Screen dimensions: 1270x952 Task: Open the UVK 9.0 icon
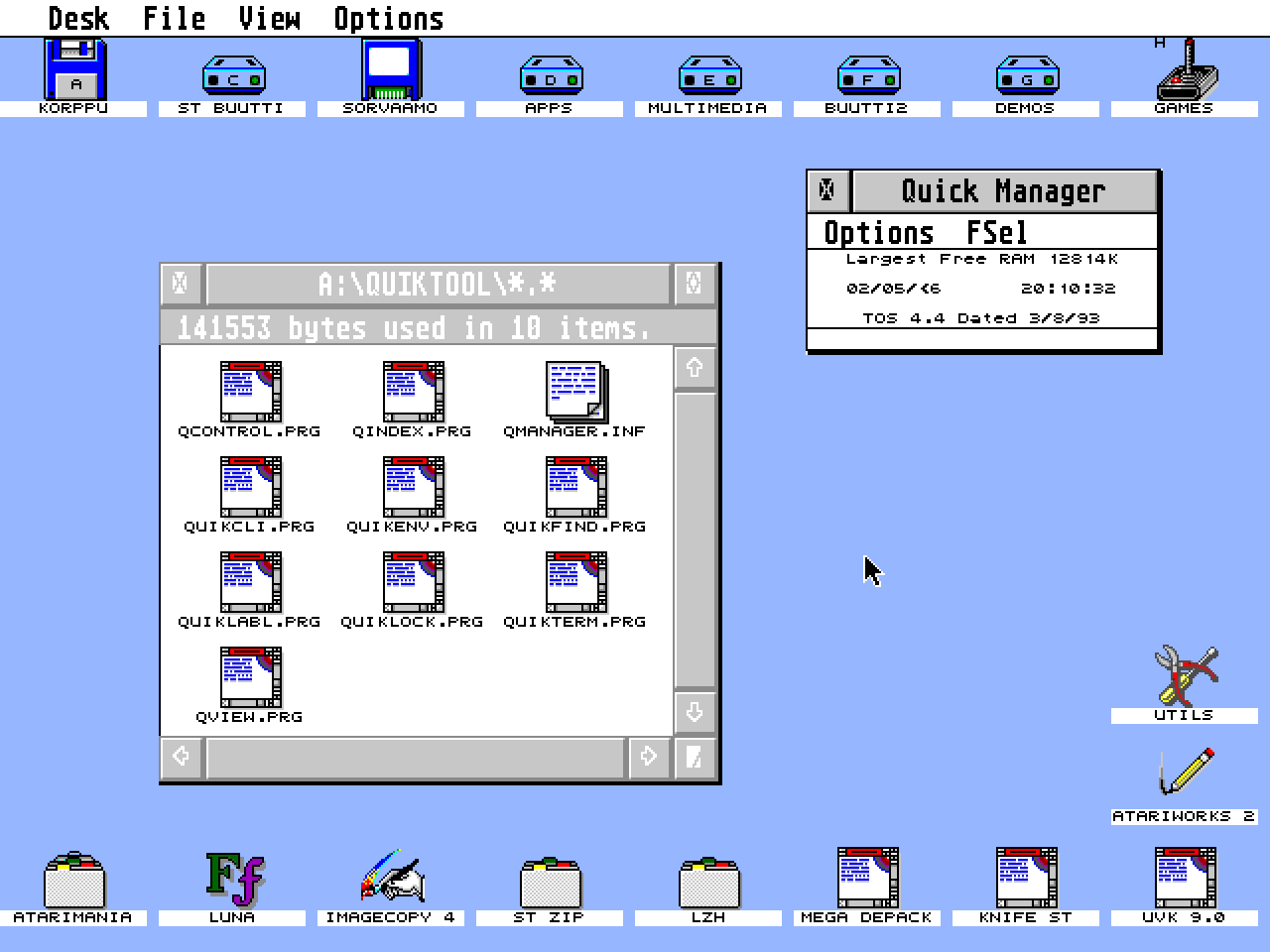click(1183, 876)
